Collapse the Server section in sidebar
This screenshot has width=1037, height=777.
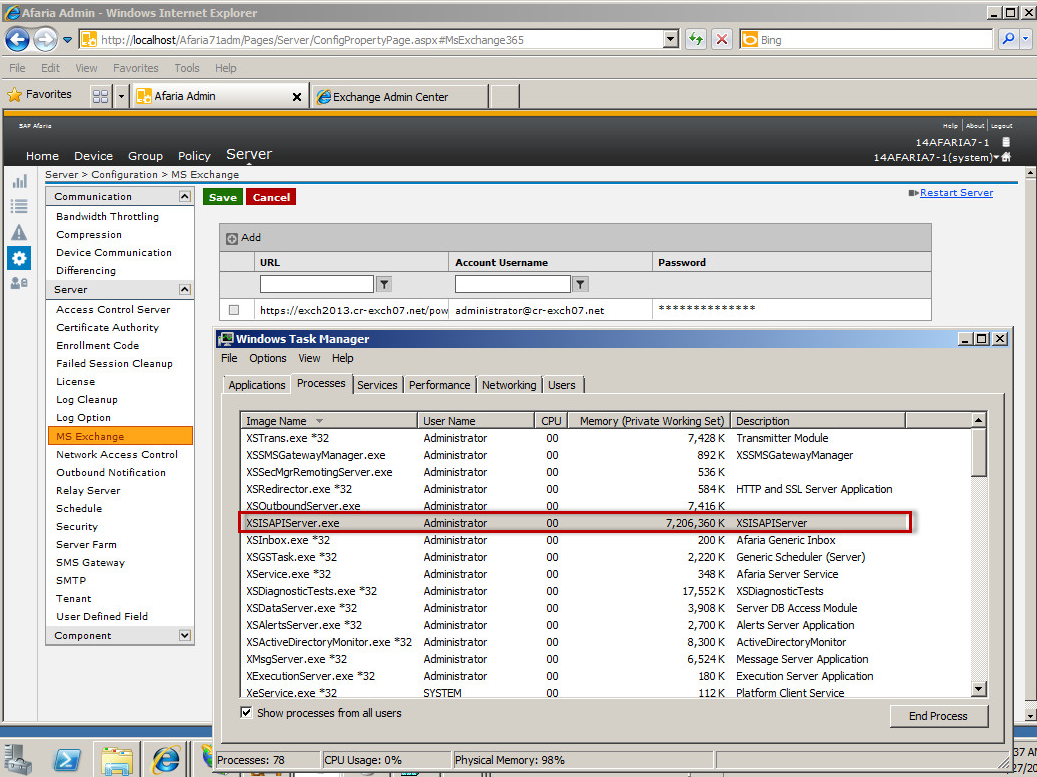(x=185, y=290)
